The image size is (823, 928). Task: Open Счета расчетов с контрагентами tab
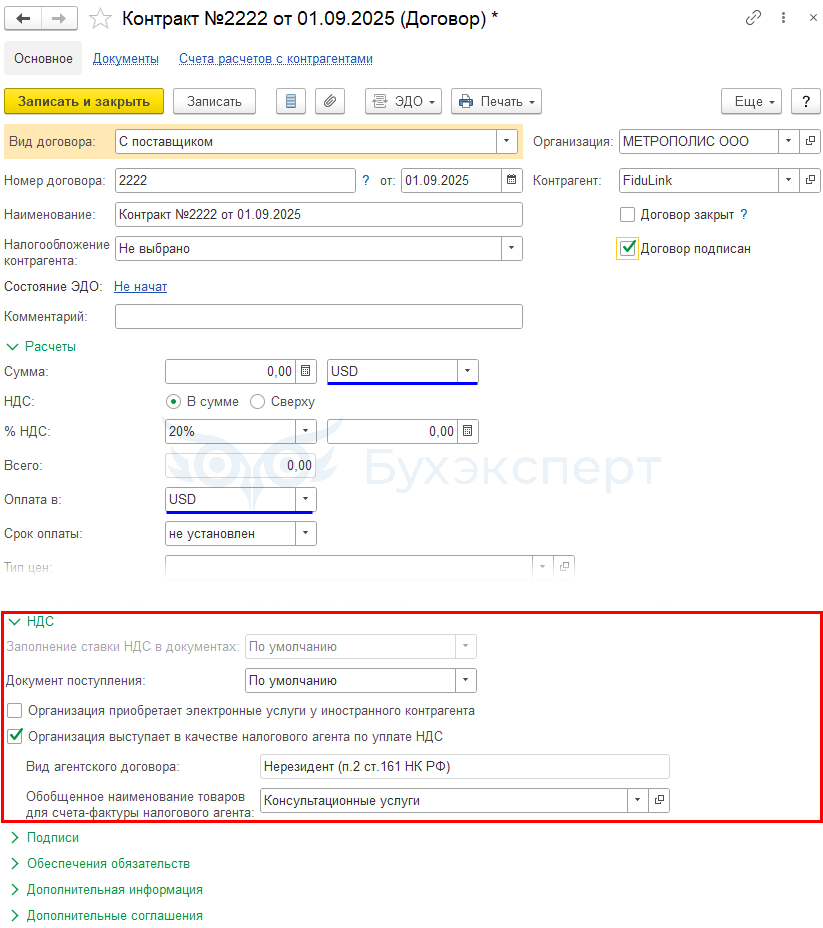pyautogui.click(x=276, y=59)
